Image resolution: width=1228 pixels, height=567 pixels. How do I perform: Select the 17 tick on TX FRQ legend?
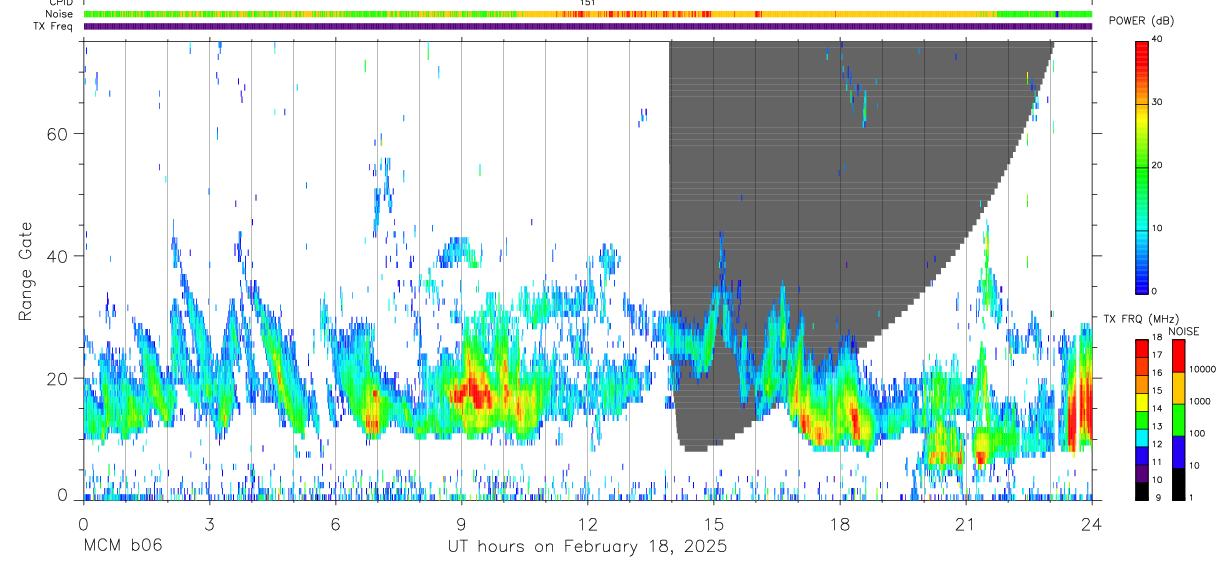point(1158,355)
